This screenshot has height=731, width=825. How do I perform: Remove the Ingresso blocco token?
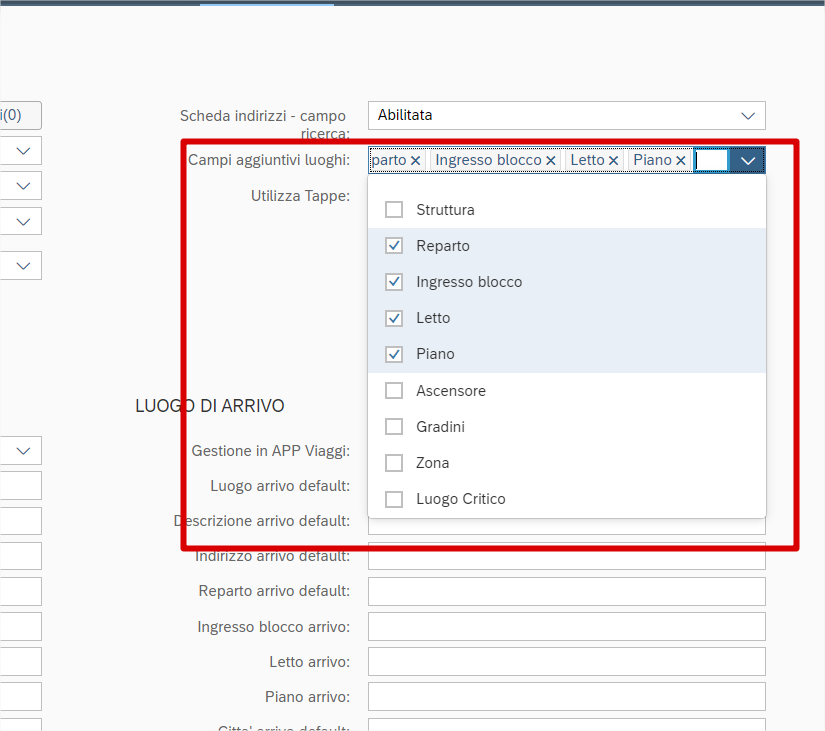click(550, 160)
